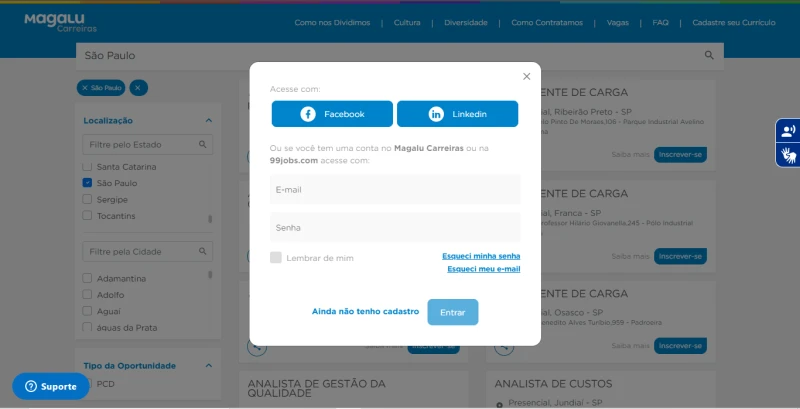Collapse the Localização filter section
This screenshot has width=800, height=409.
(x=208, y=120)
